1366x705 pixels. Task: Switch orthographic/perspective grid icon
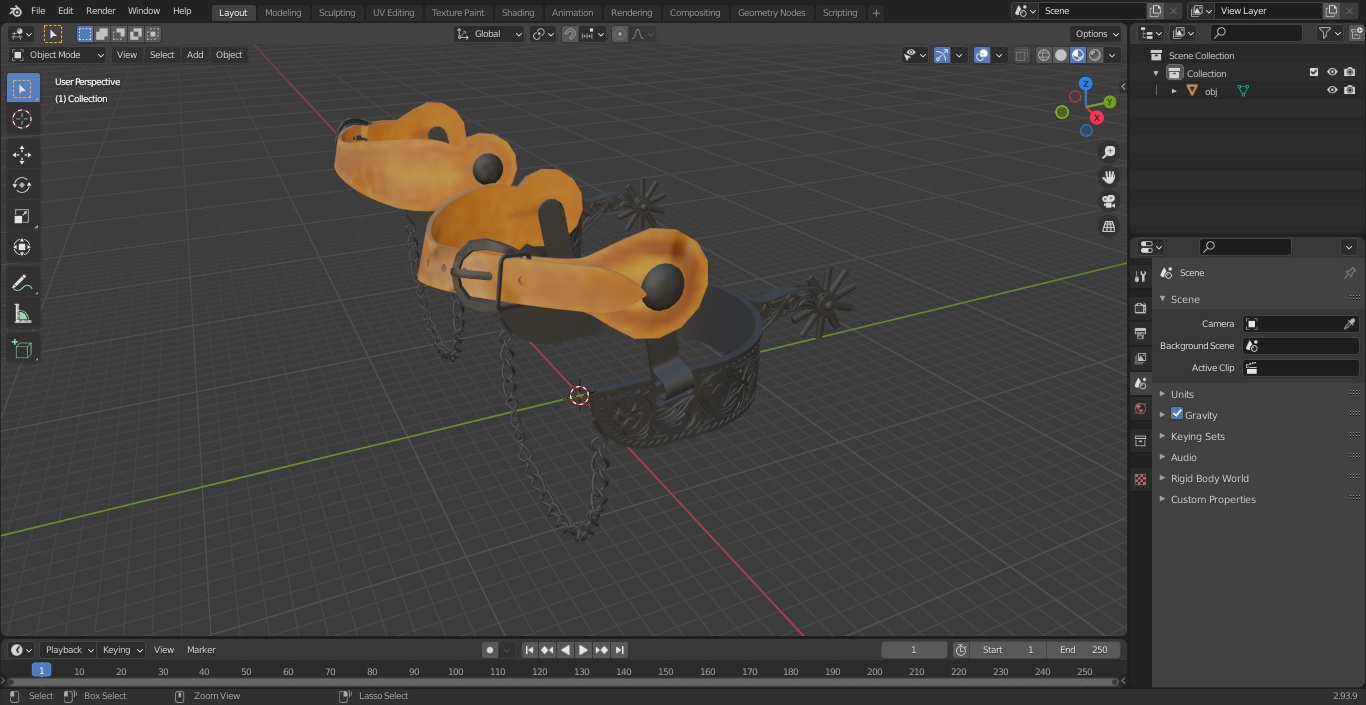(1108, 226)
